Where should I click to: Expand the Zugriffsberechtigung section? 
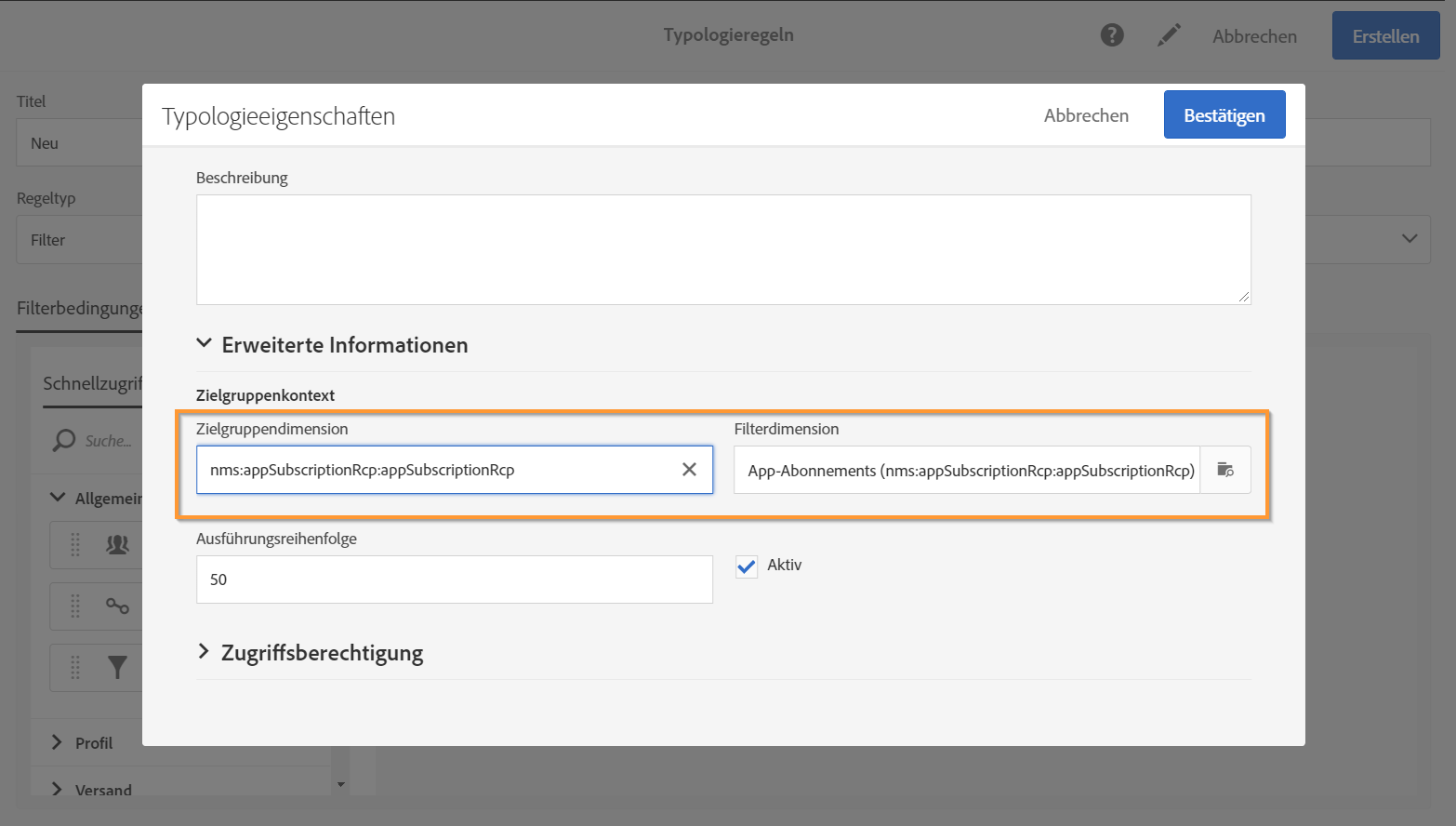tap(205, 652)
